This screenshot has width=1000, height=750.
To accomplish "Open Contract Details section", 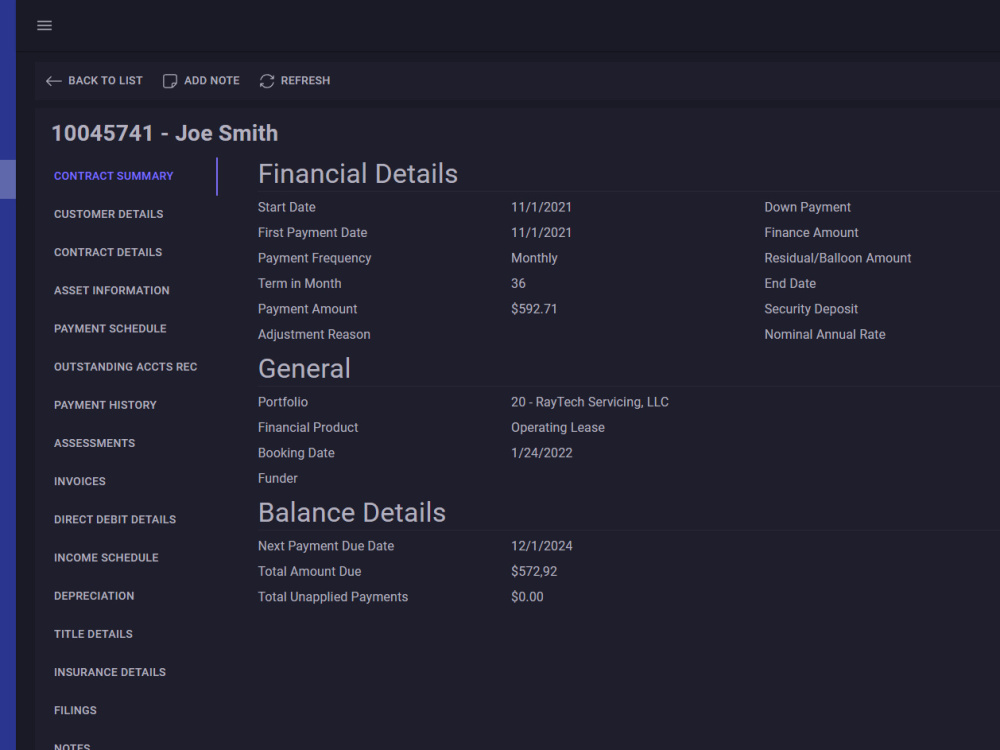I will (108, 253).
